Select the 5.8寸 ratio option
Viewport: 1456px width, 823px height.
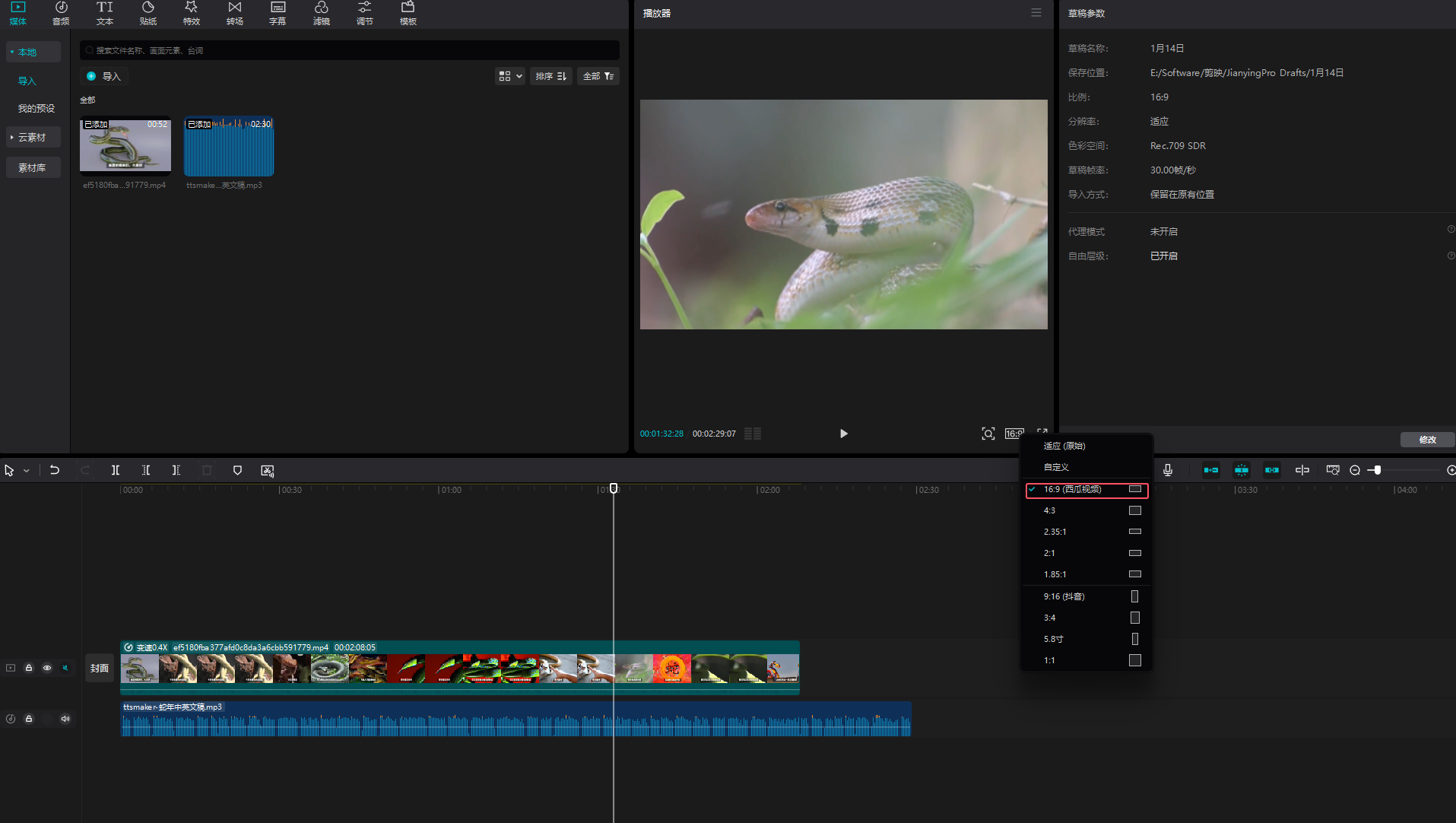pyautogui.click(x=1086, y=639)
